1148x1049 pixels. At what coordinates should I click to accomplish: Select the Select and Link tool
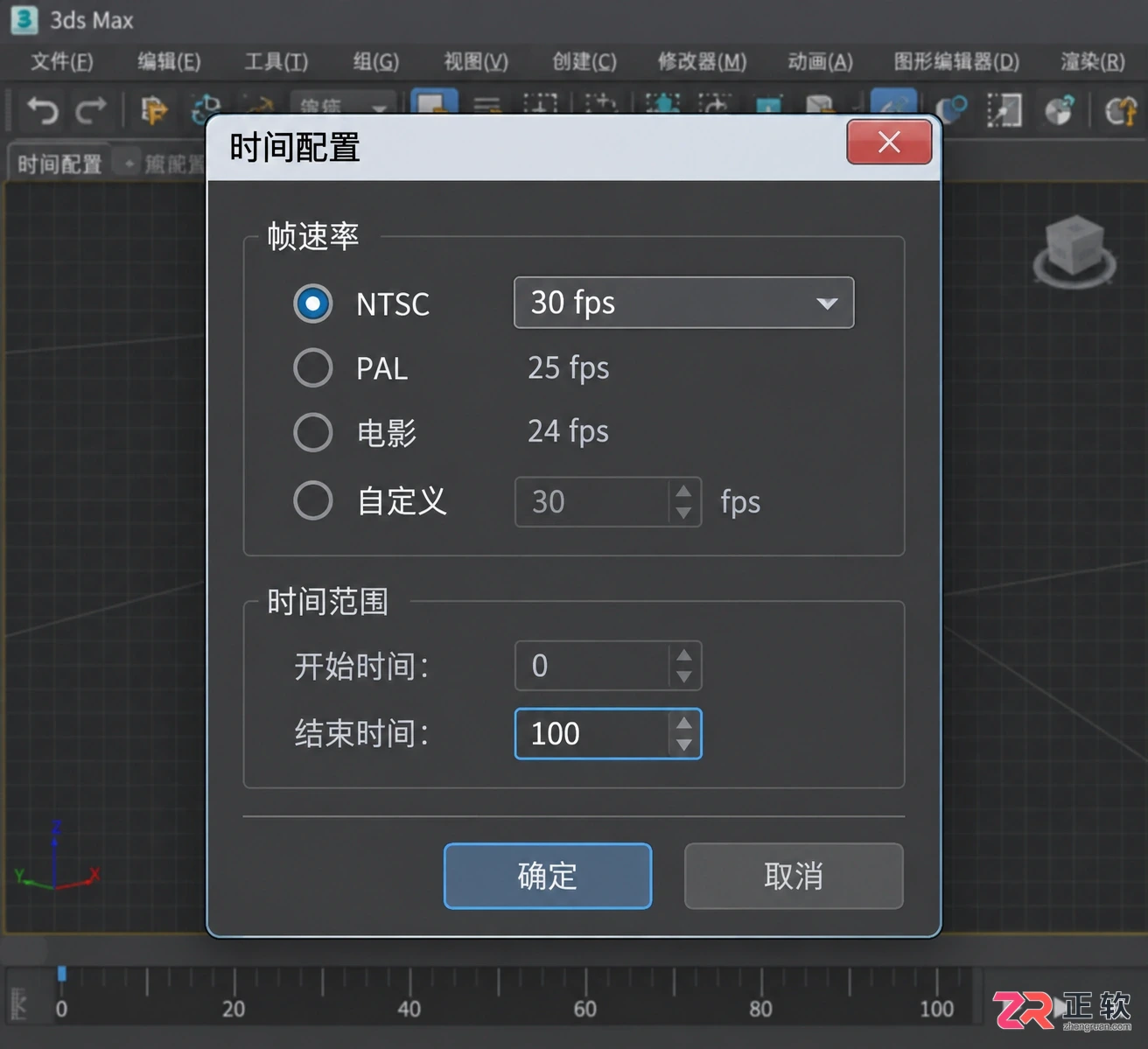coord(154,111)
